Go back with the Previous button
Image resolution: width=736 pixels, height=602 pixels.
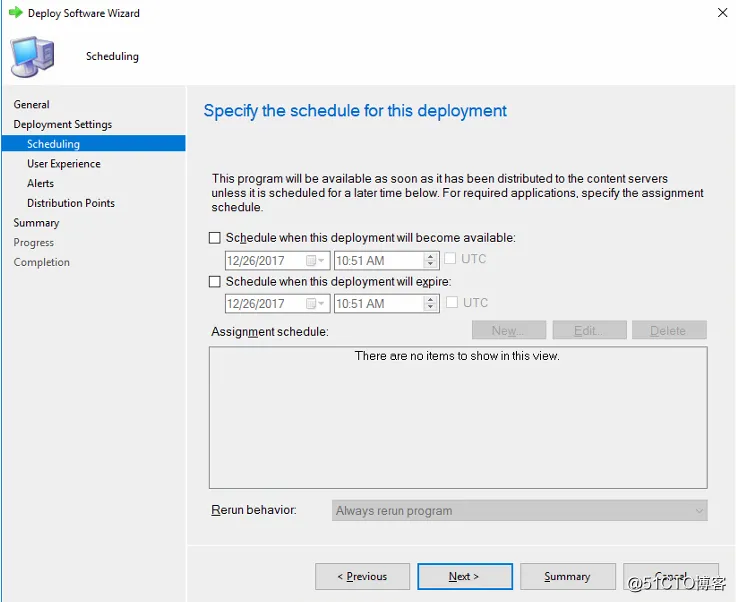pos(362,577)
